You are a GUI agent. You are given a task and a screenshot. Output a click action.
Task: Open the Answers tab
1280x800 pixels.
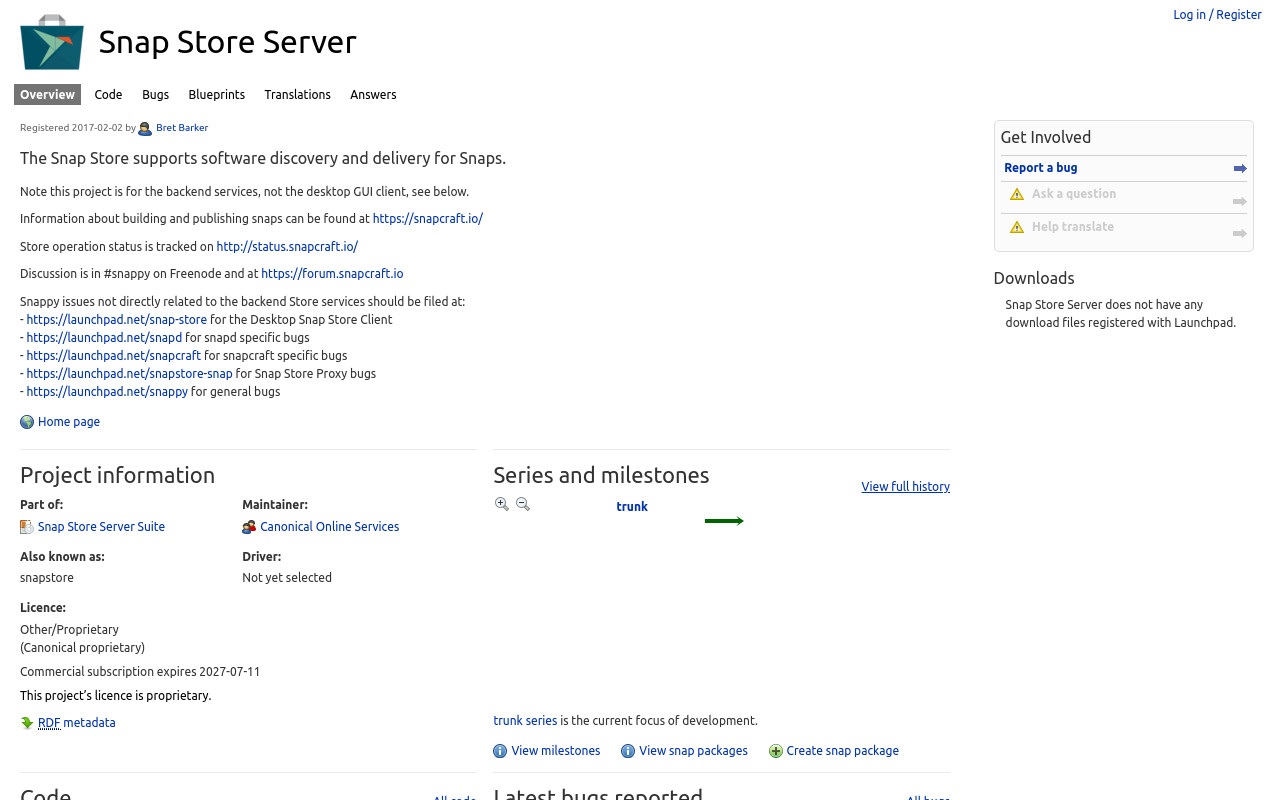373,95
